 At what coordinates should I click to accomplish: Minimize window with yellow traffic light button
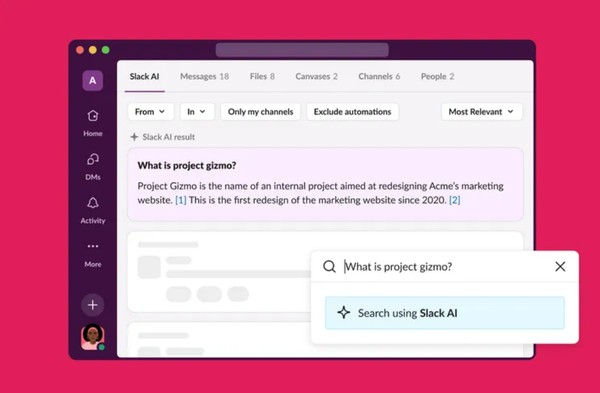(93, 50)
